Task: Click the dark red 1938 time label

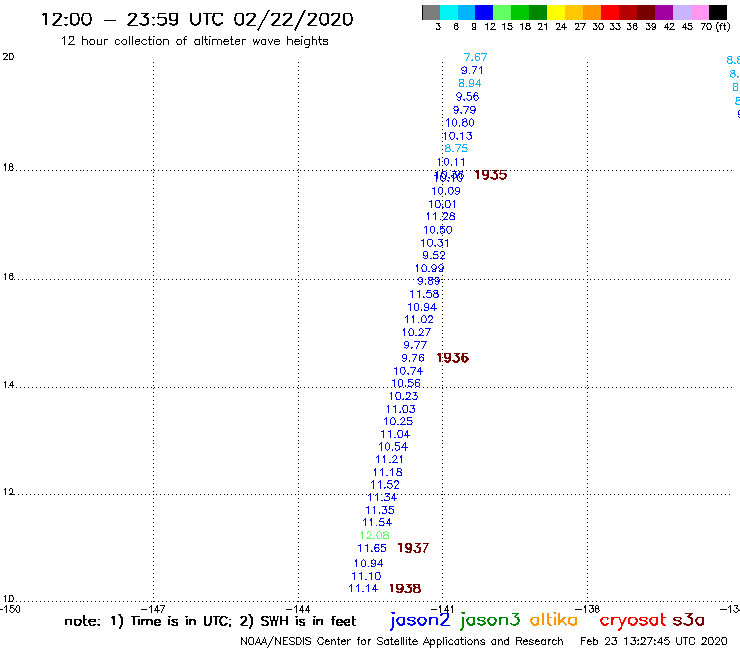Action: [x=405, y=589]
